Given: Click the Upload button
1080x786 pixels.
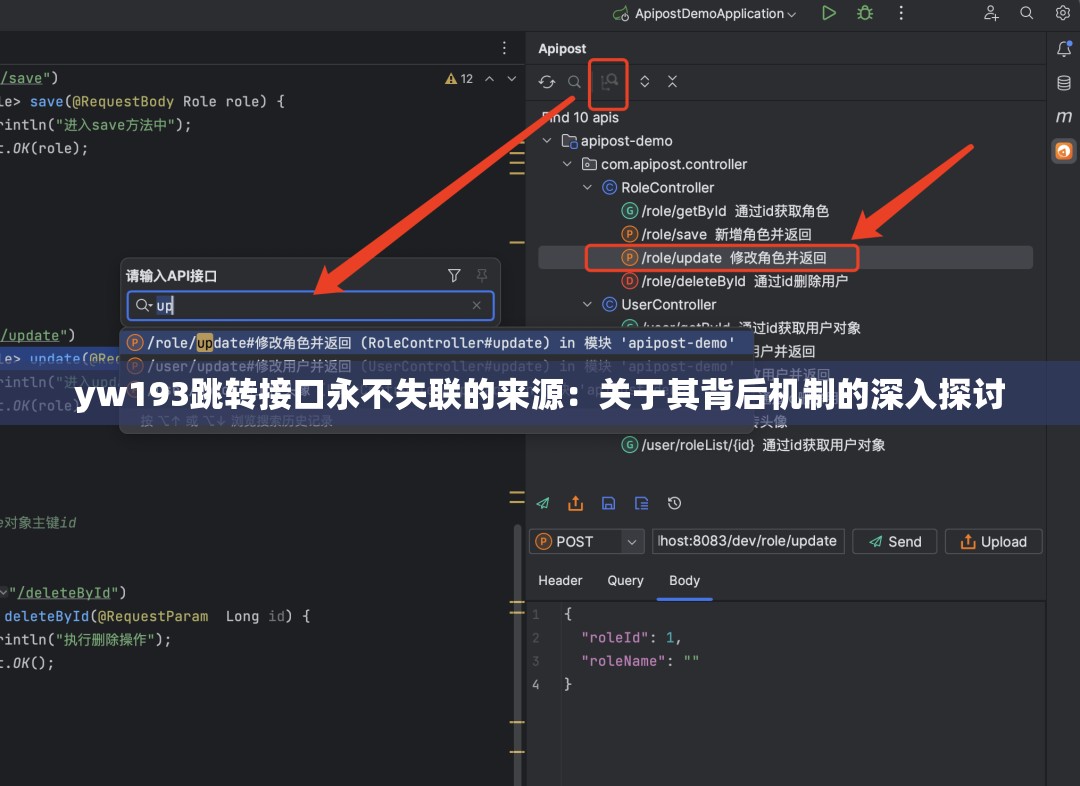Looking at the screenshot, I should tap(993, 541).
